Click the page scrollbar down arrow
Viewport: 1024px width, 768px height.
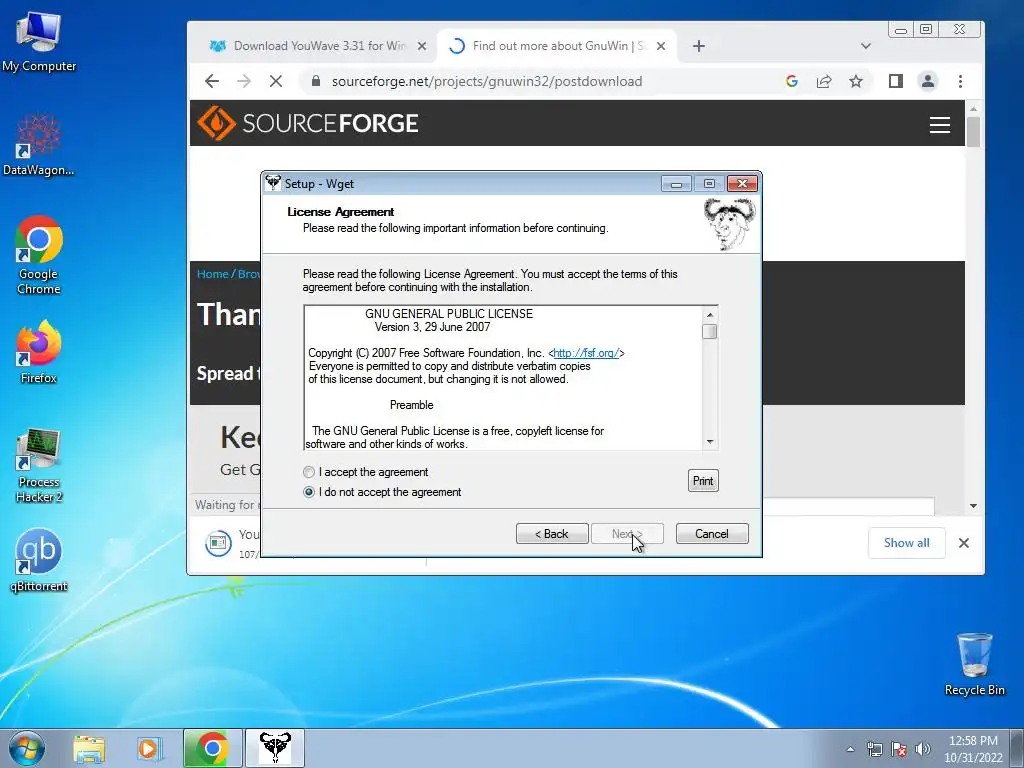974,505
